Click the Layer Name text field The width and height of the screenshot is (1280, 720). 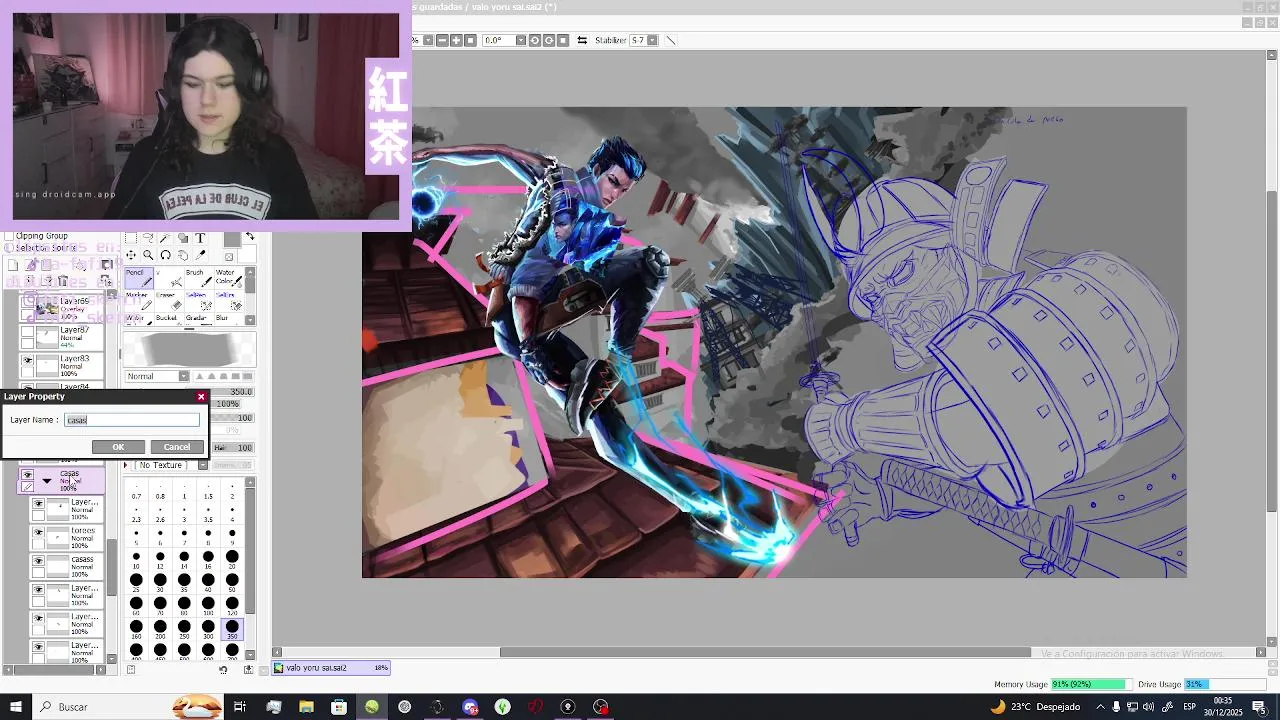132,420
